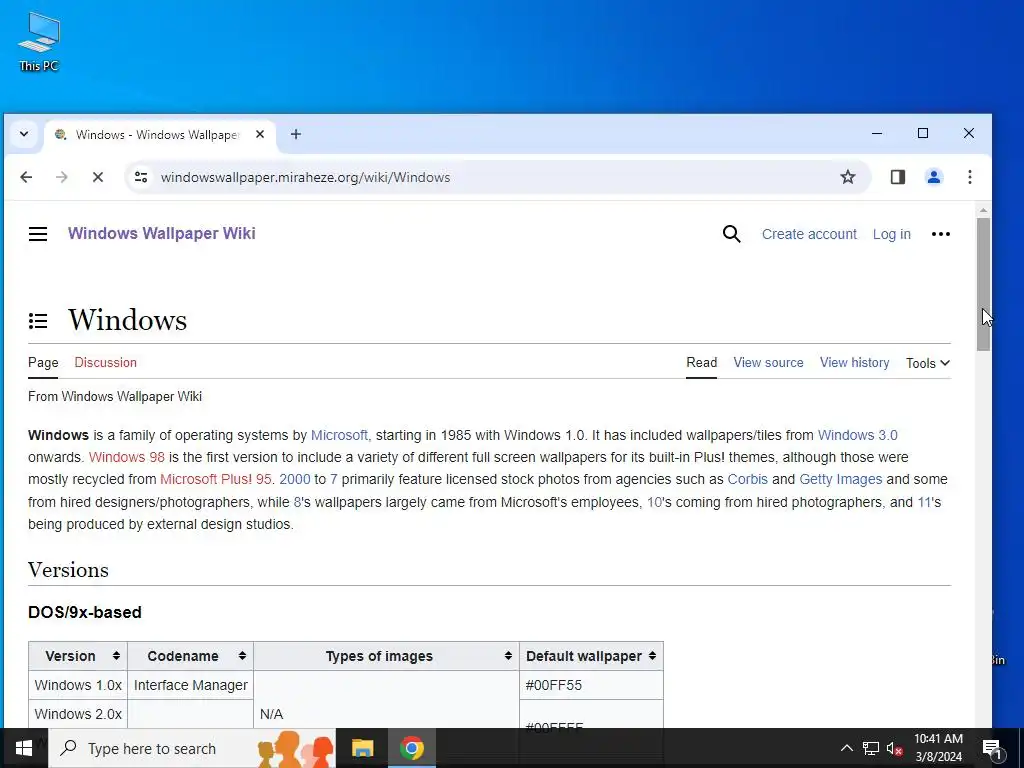Minimize the Chrome window
The height and width of the screenshot is (768, 1024).
(877, 133)
